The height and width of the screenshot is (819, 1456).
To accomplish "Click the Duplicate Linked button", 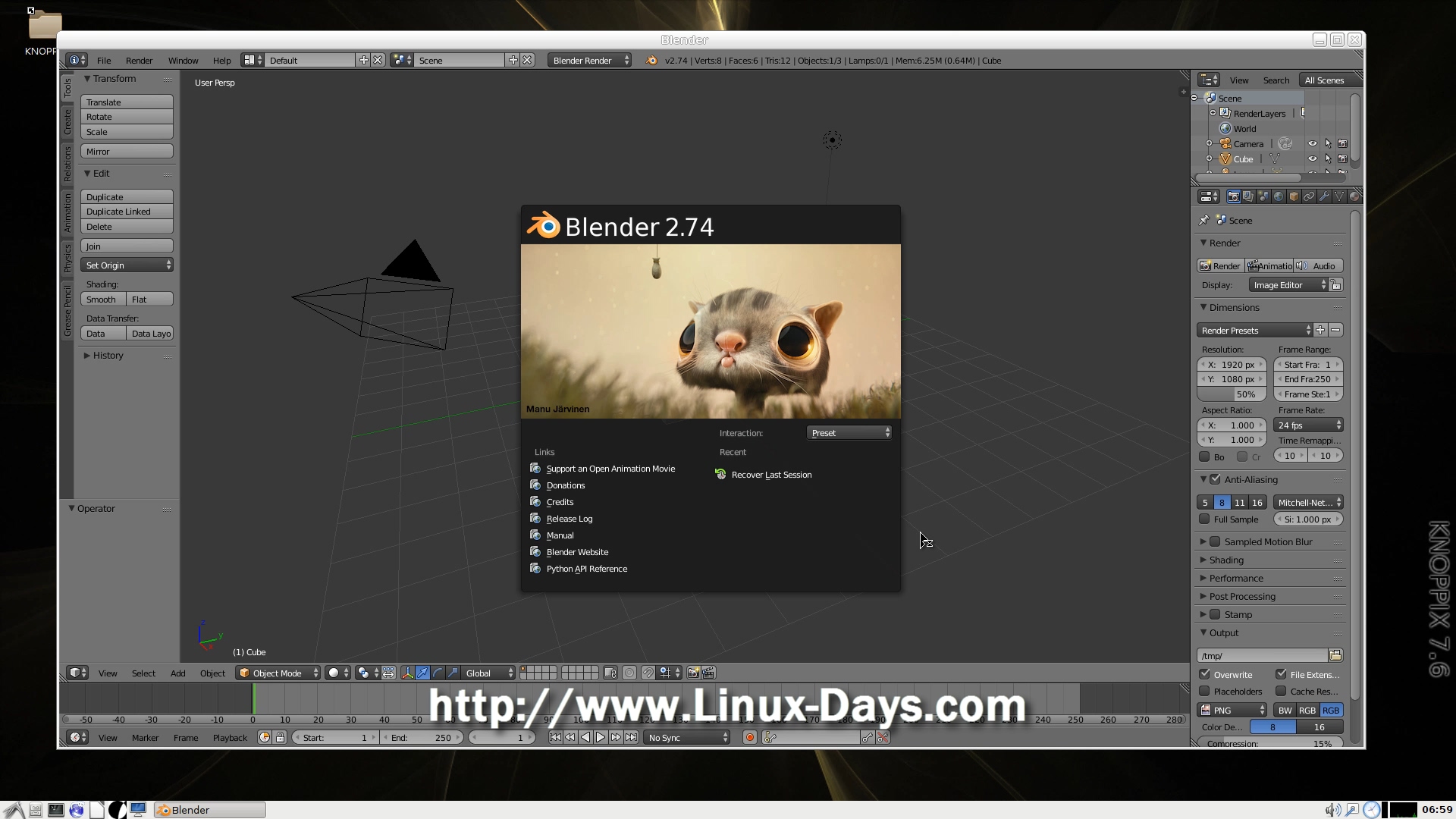I will click(127, 212).
